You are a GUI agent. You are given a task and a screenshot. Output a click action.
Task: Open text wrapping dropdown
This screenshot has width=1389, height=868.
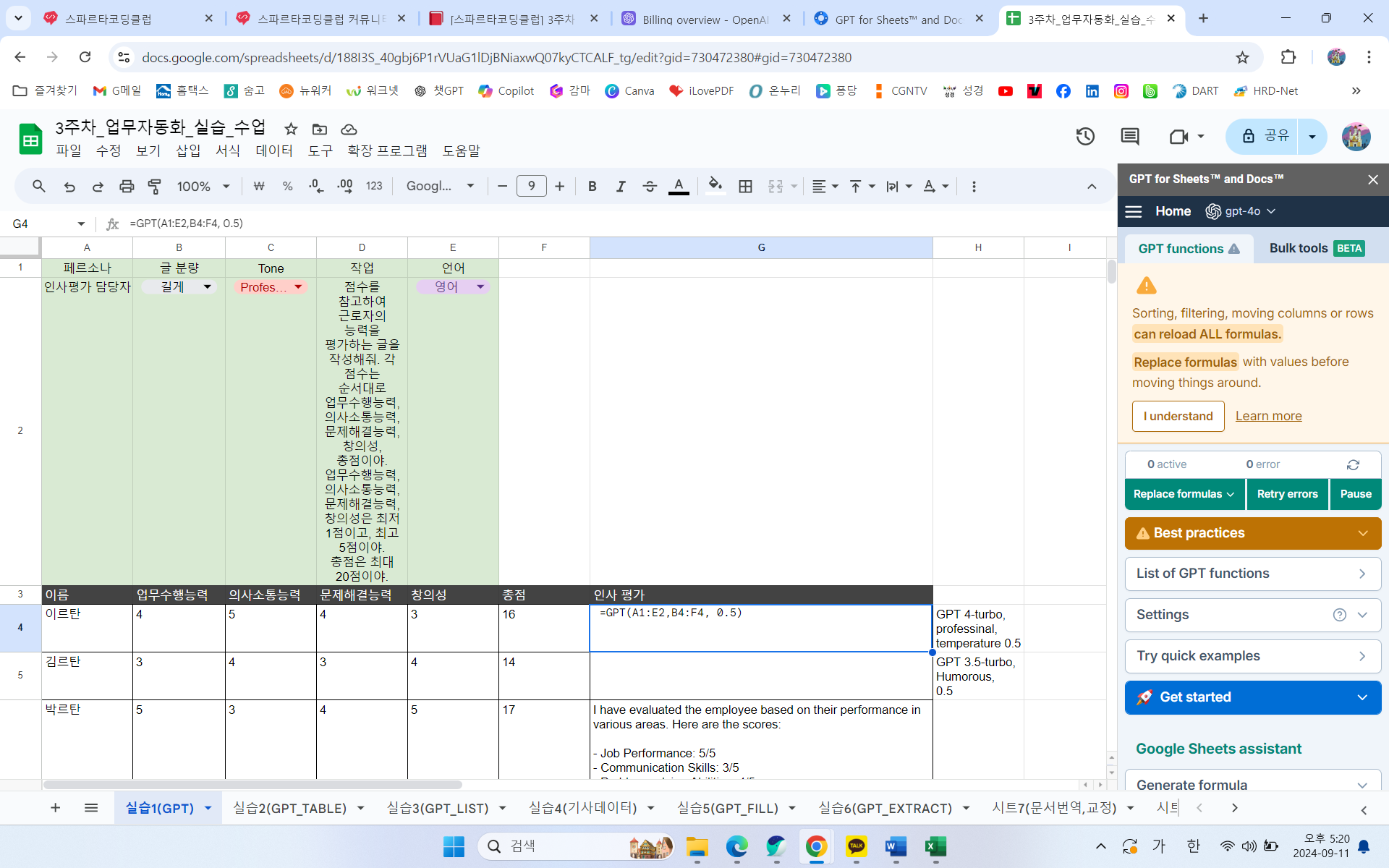click(899, 187)
